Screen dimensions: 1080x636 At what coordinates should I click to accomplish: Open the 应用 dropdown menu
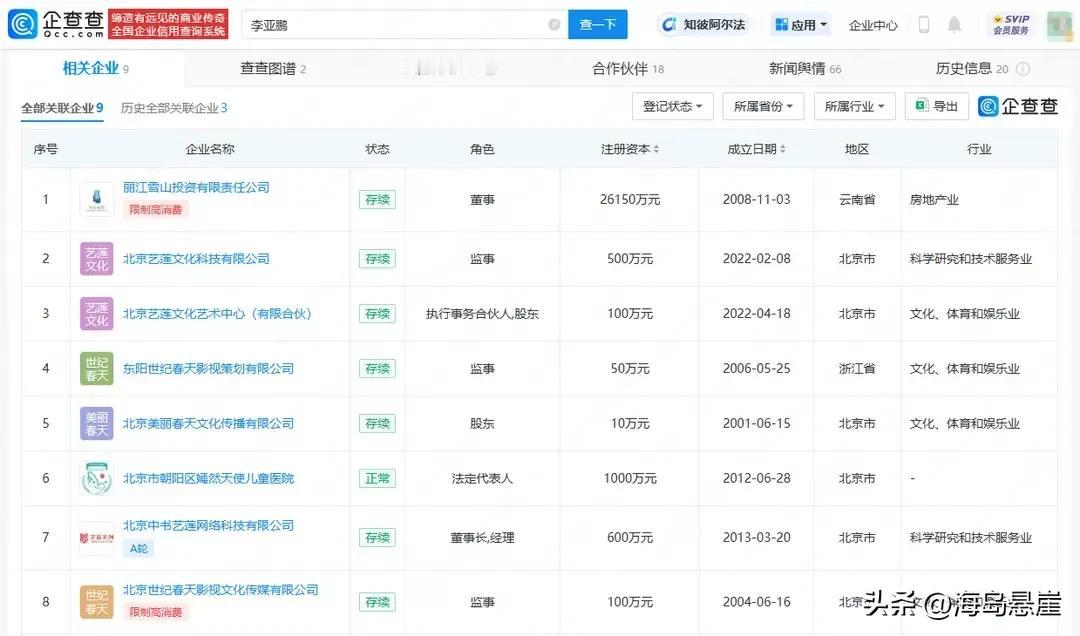tap(800, 25)
